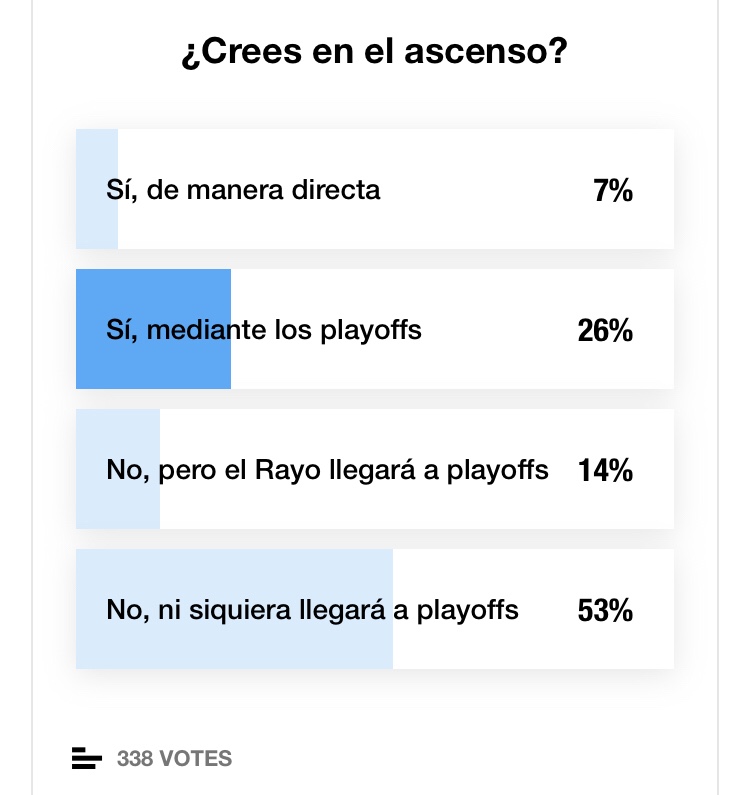Screen dimensions: 750x795
Task: Click the 7% result figure
Action: (612, 190)
